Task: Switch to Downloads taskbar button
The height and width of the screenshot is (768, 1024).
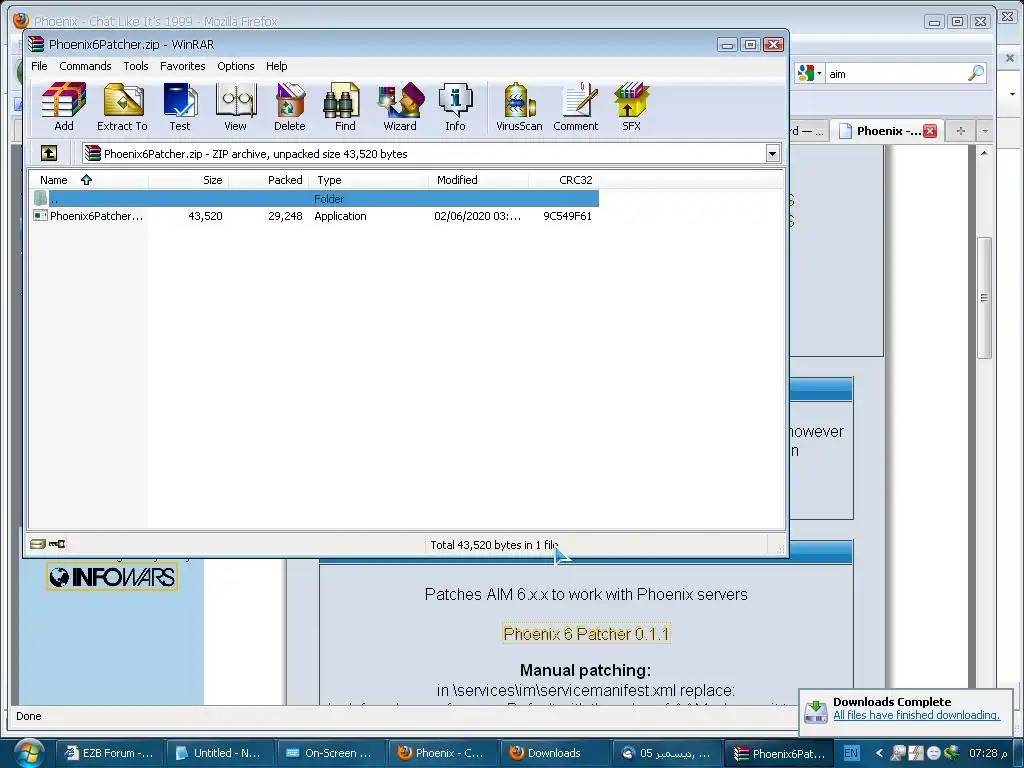Action: click(554, 753)
